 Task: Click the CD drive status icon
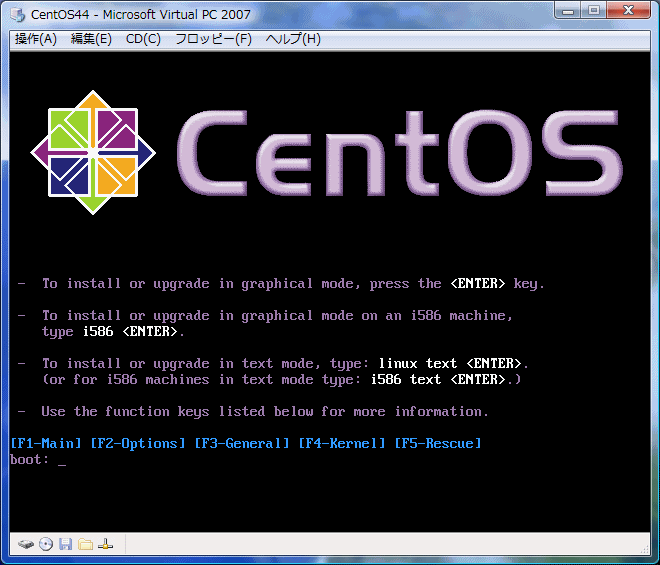[x=46, y=544]
